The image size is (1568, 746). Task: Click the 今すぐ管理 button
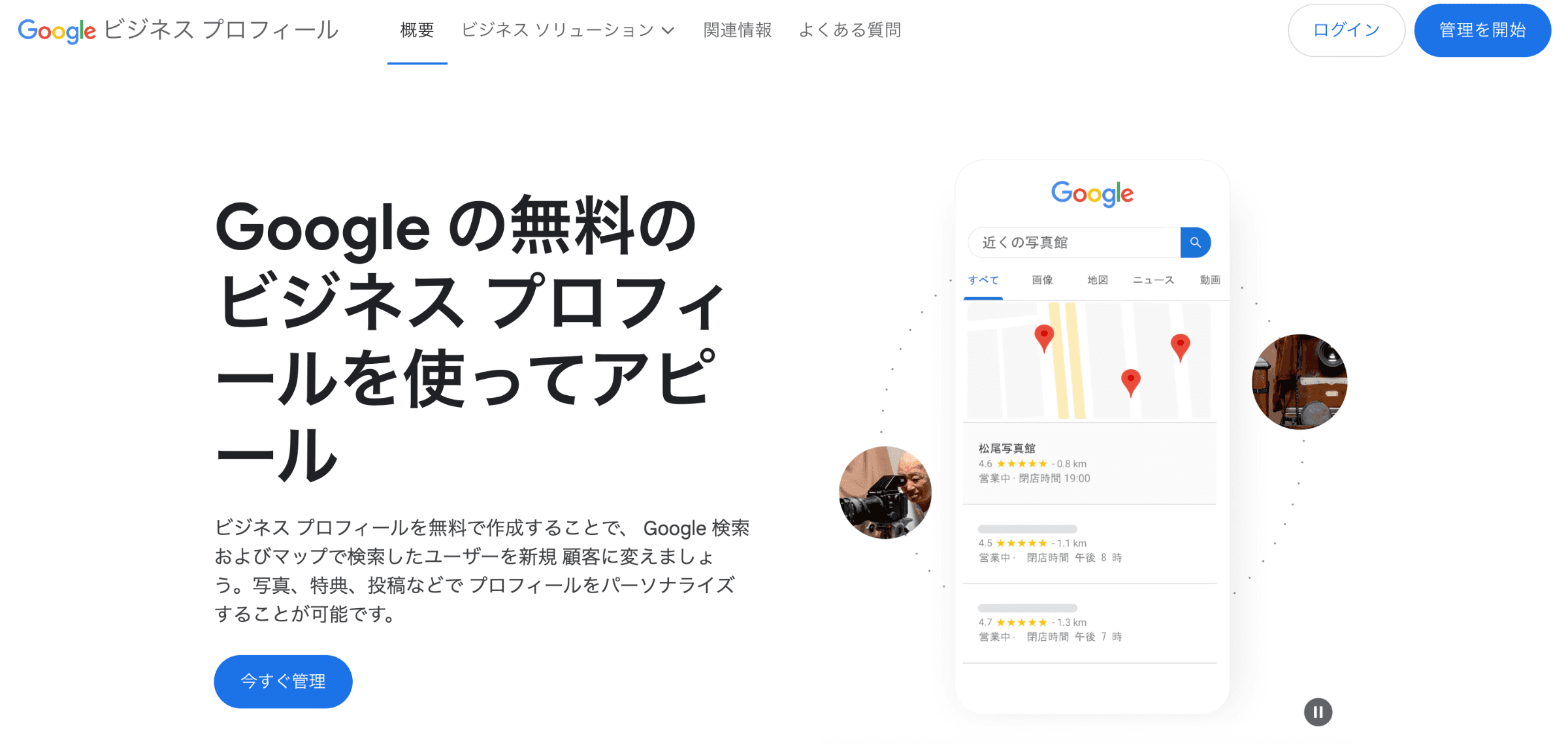[283, 681]
